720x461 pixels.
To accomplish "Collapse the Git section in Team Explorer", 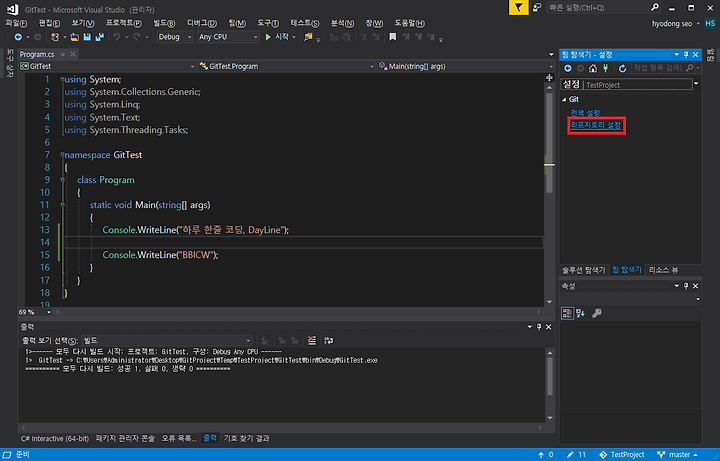I will click(x=564, y=99).
